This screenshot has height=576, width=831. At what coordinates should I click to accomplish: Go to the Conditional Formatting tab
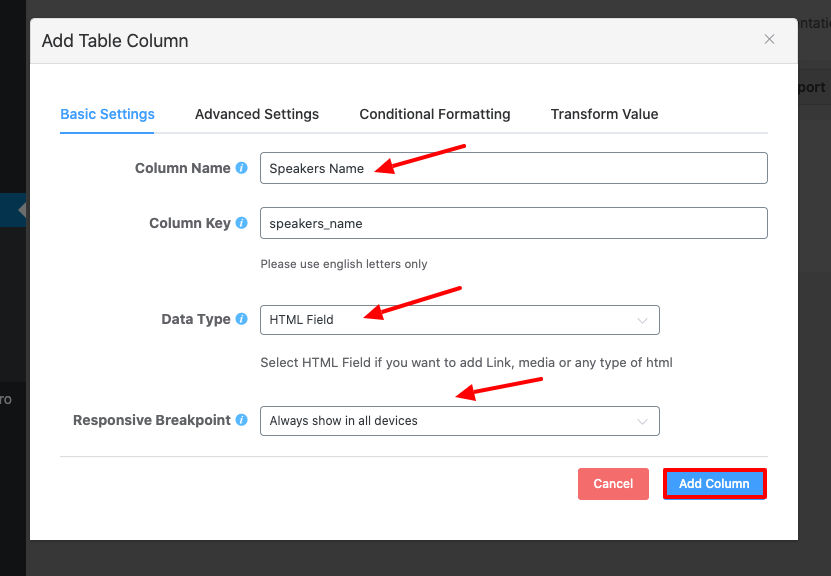pyautogui.click(x=435, y=114)
